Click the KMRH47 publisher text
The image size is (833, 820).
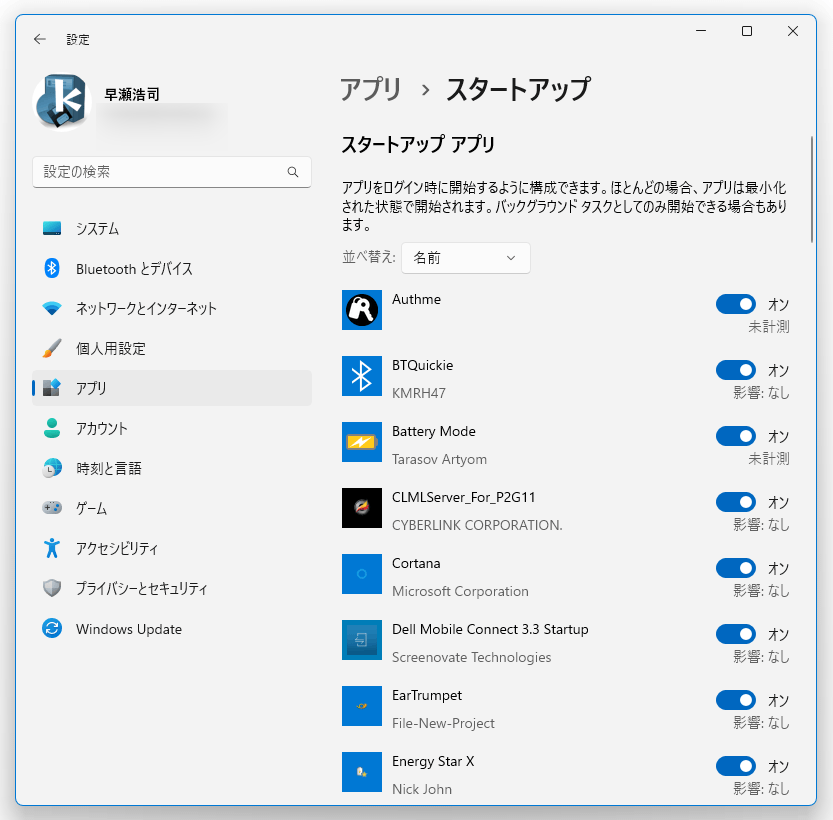click(x=419, y=393)
